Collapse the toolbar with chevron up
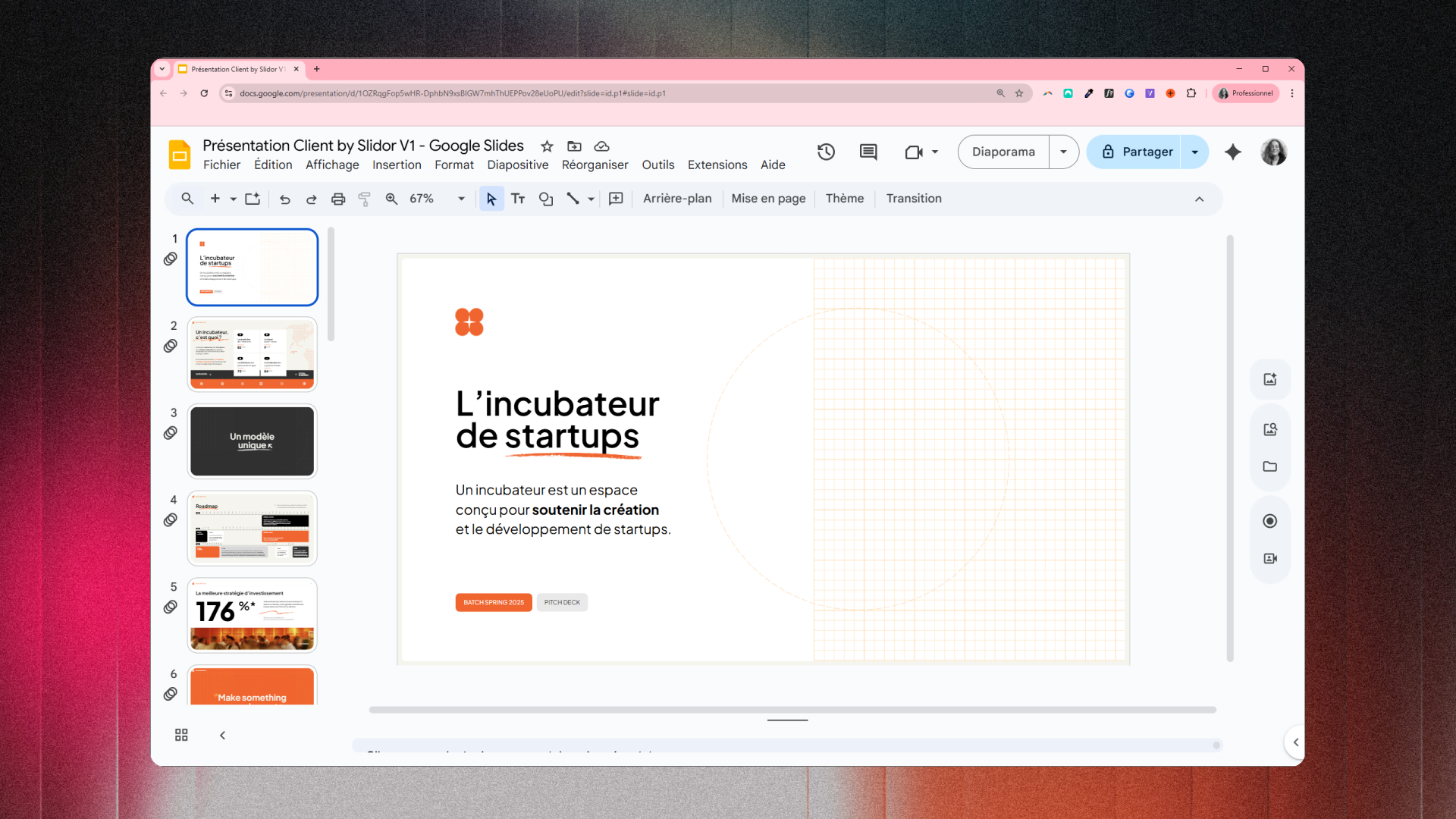This screenshot has height=819, width=1456. click(1199, 199)
